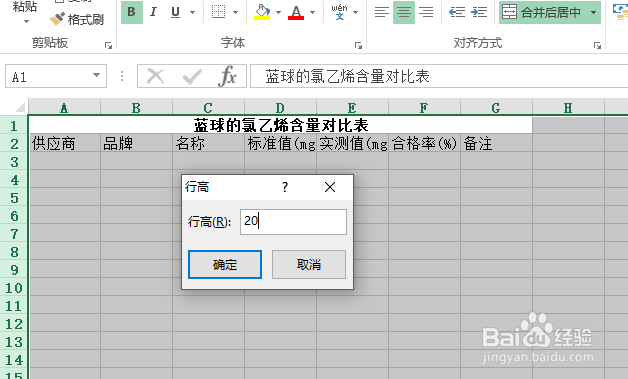The height and width of the screenshot is (379, 628).
Task: Open 对齐方式 group dialog launcher
Action: 597,45
